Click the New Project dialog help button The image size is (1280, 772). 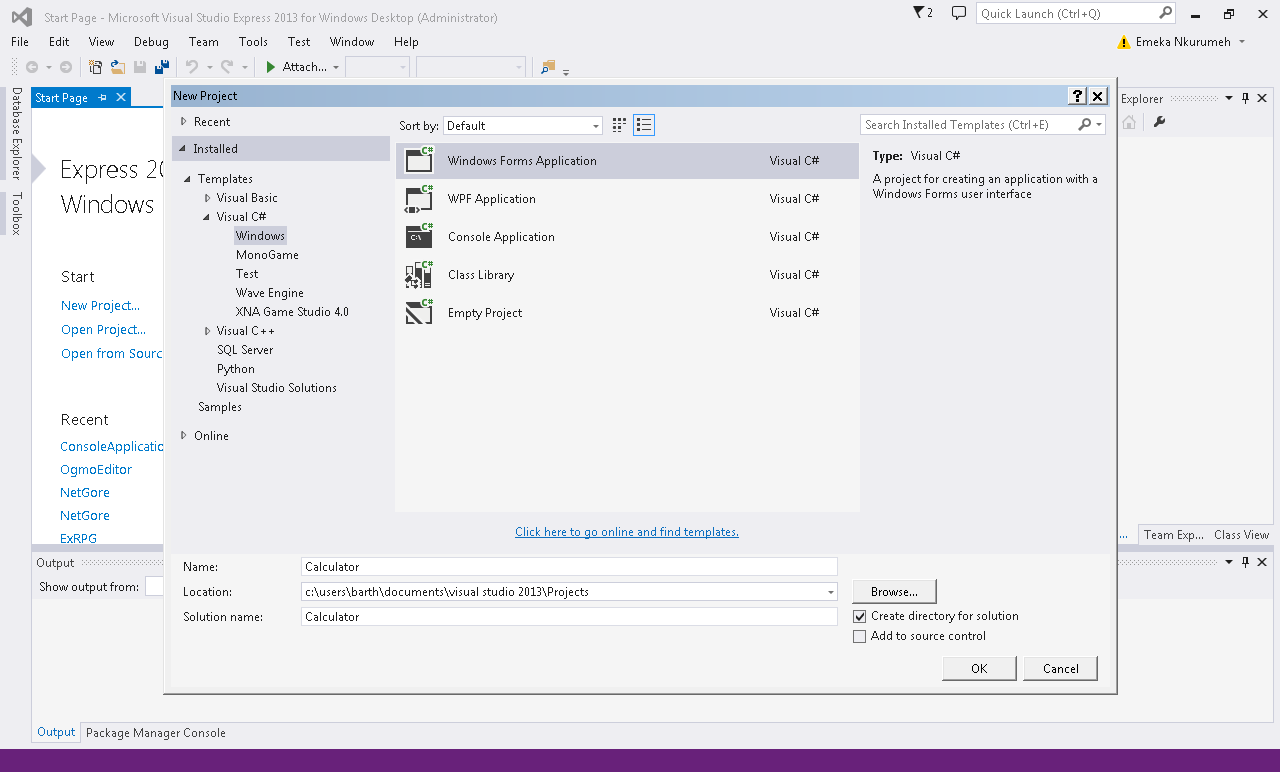tap(1077, 96)
